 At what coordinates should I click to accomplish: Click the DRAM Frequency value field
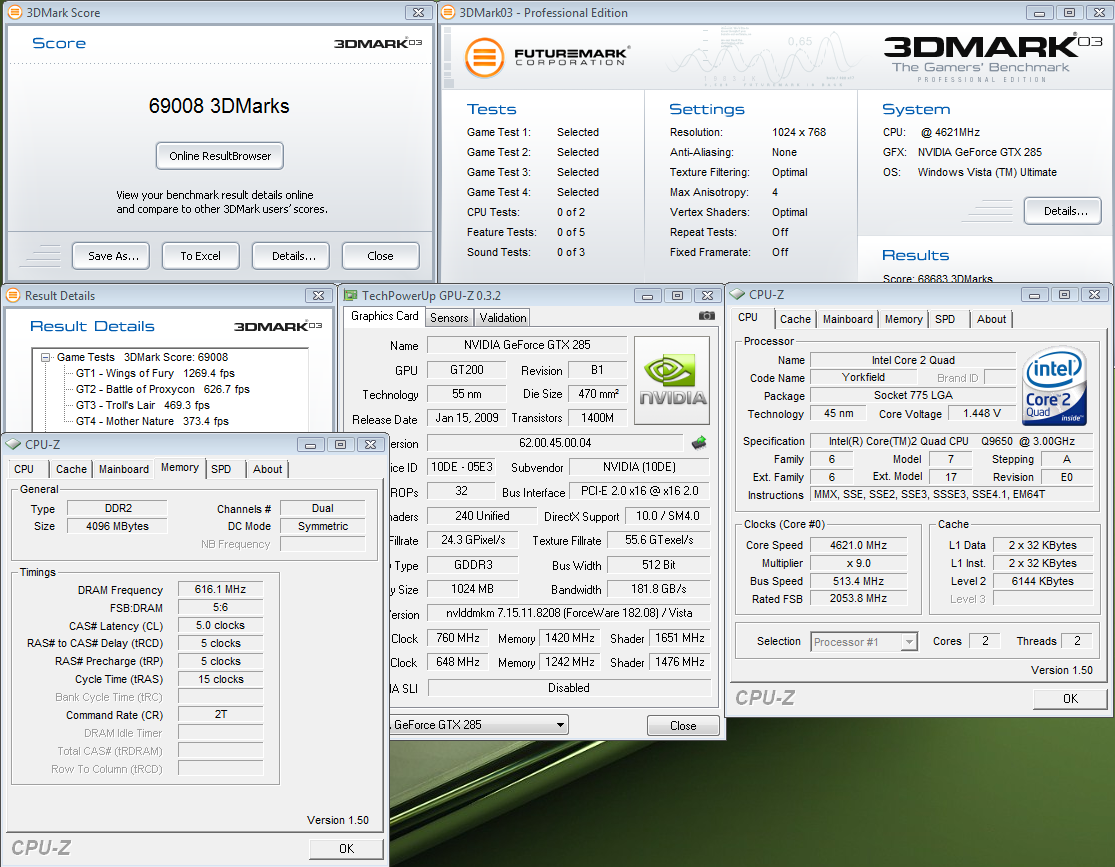pos(220,590)
